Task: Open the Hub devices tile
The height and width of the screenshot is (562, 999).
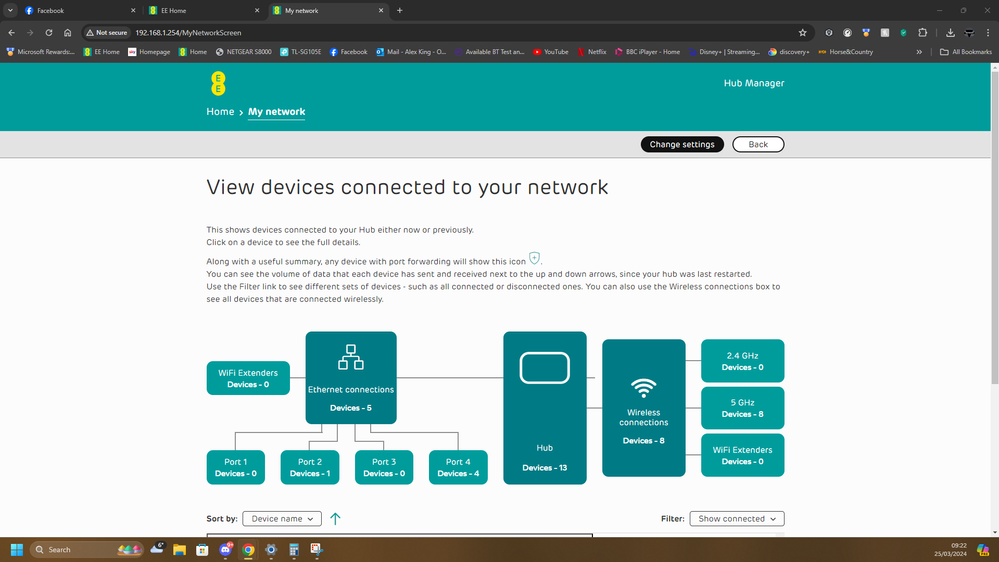Action: coord(545,408)
